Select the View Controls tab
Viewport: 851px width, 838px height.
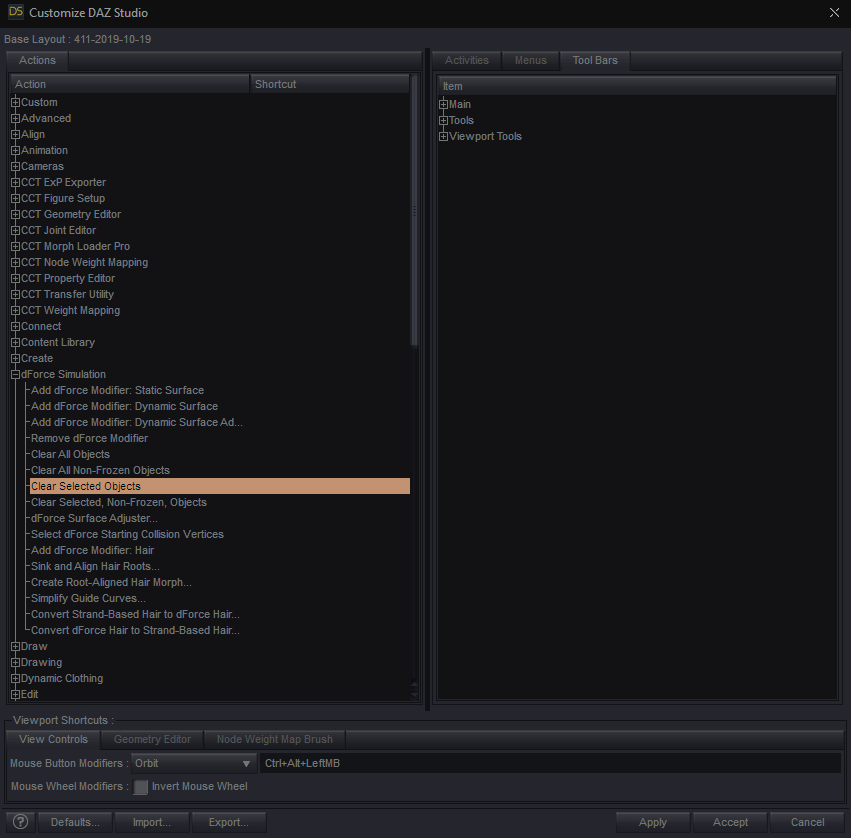tap(53, 739)
